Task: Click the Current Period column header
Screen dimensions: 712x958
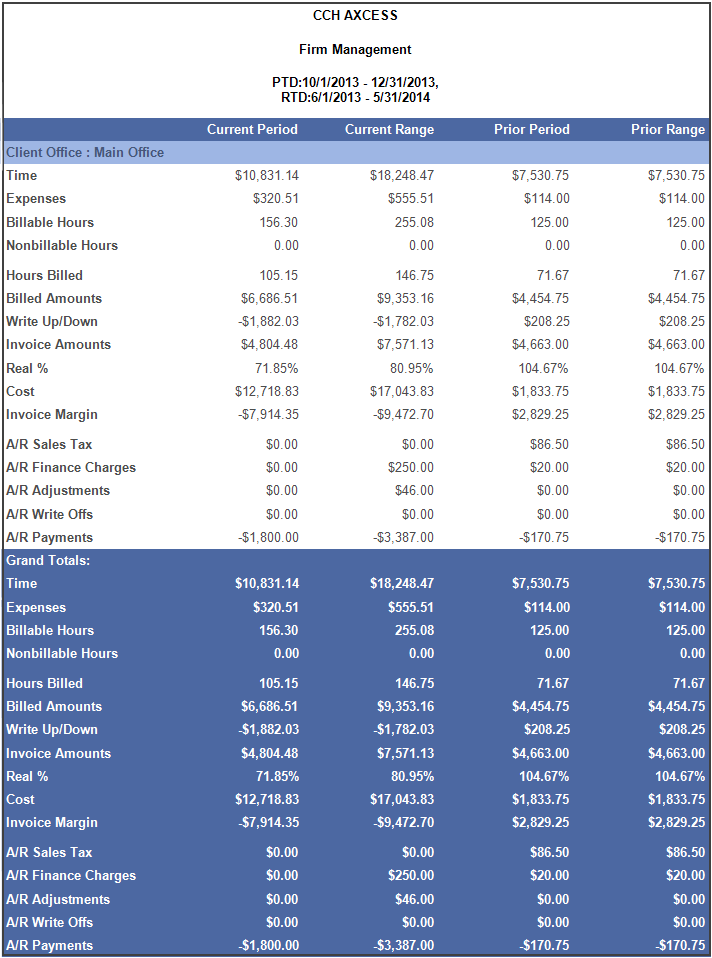Action: point(252,129)
